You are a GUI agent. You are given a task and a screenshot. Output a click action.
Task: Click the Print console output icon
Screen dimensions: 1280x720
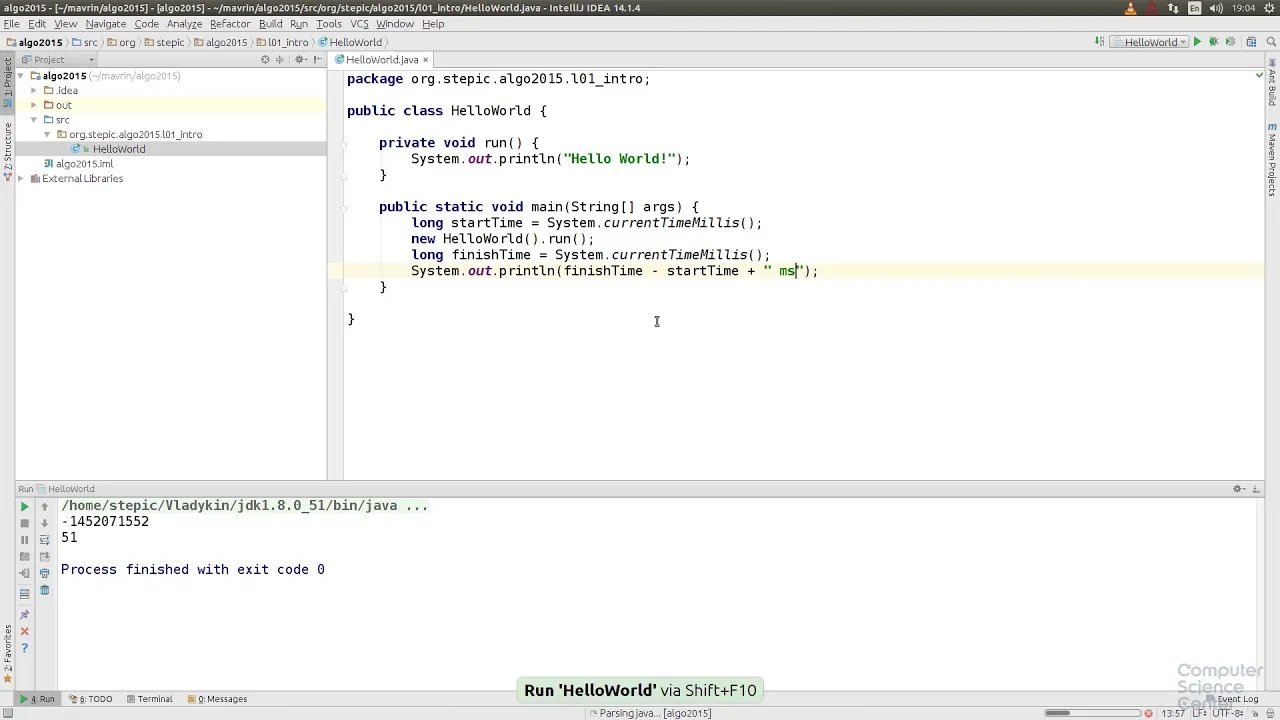44,573
